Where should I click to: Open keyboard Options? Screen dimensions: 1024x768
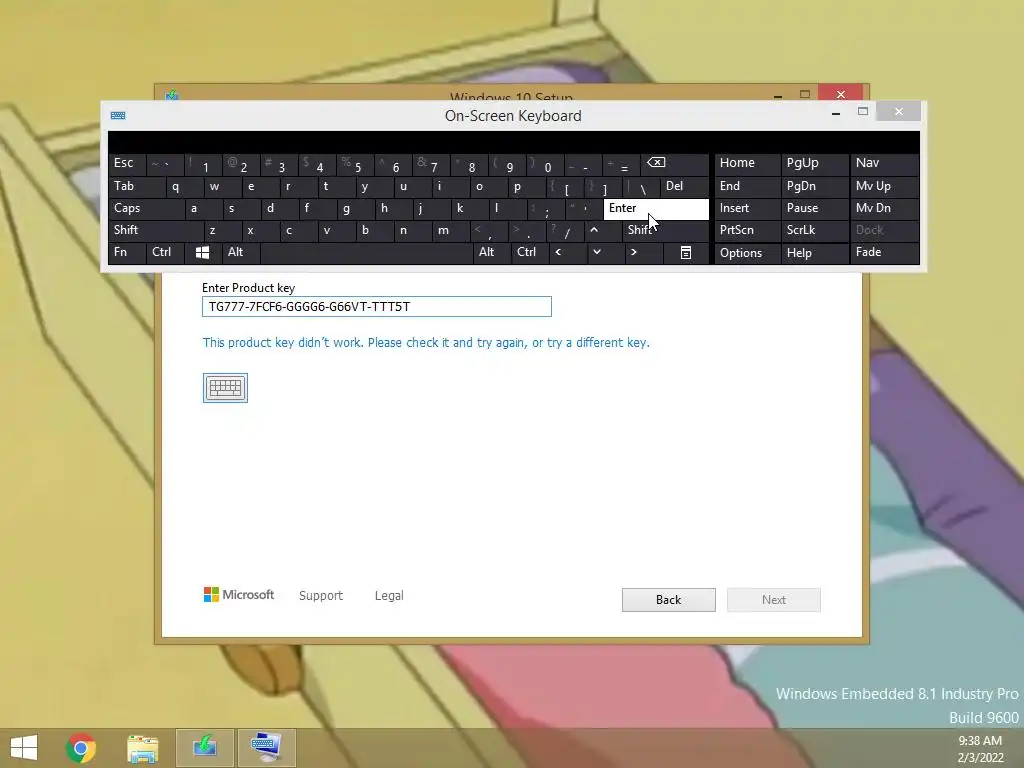point(748,253)
